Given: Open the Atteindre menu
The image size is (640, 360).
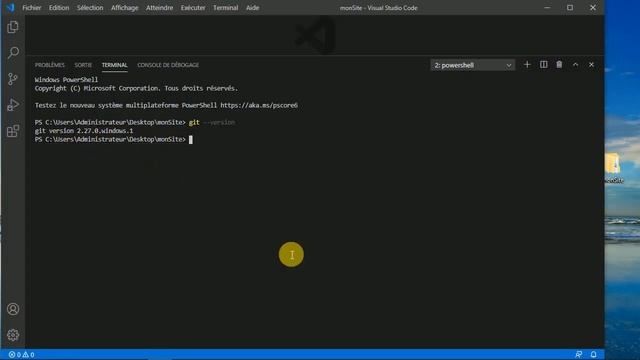Looking at the screenshot, I should tap(159, 8).
